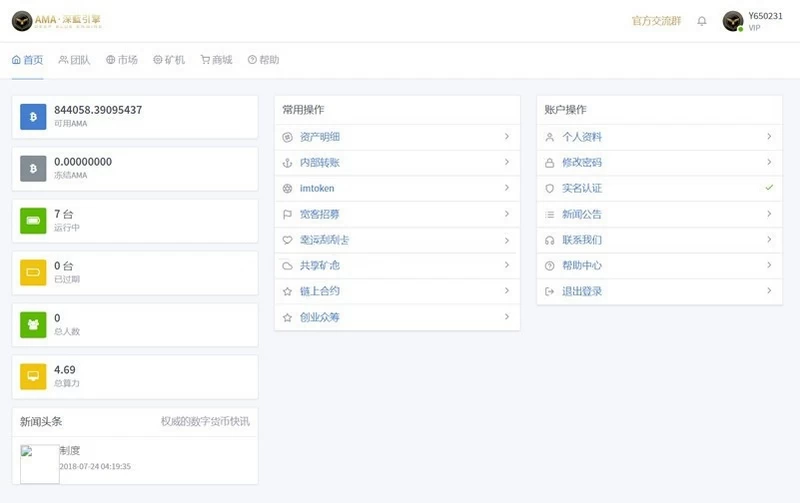The height and width of the screenshot is (503, 800).
Task: Click the coin icon beside 资产明细
Action: (287, 137)
